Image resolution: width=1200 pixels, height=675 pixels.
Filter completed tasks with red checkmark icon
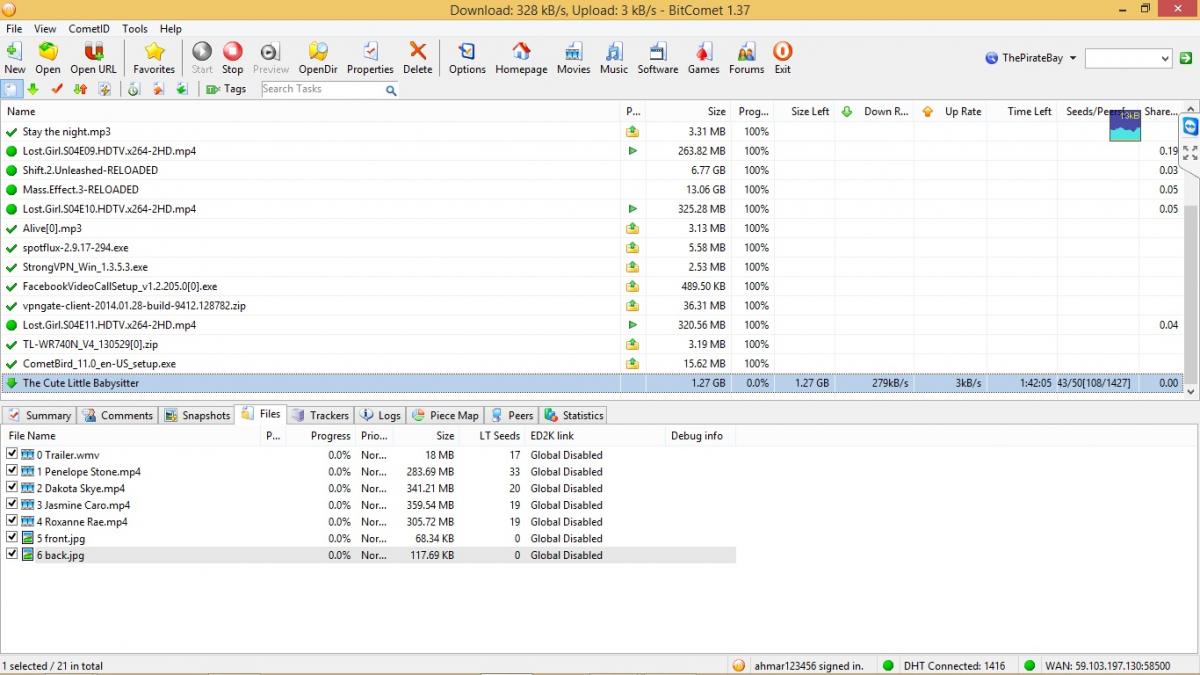(x=57, y=89)
